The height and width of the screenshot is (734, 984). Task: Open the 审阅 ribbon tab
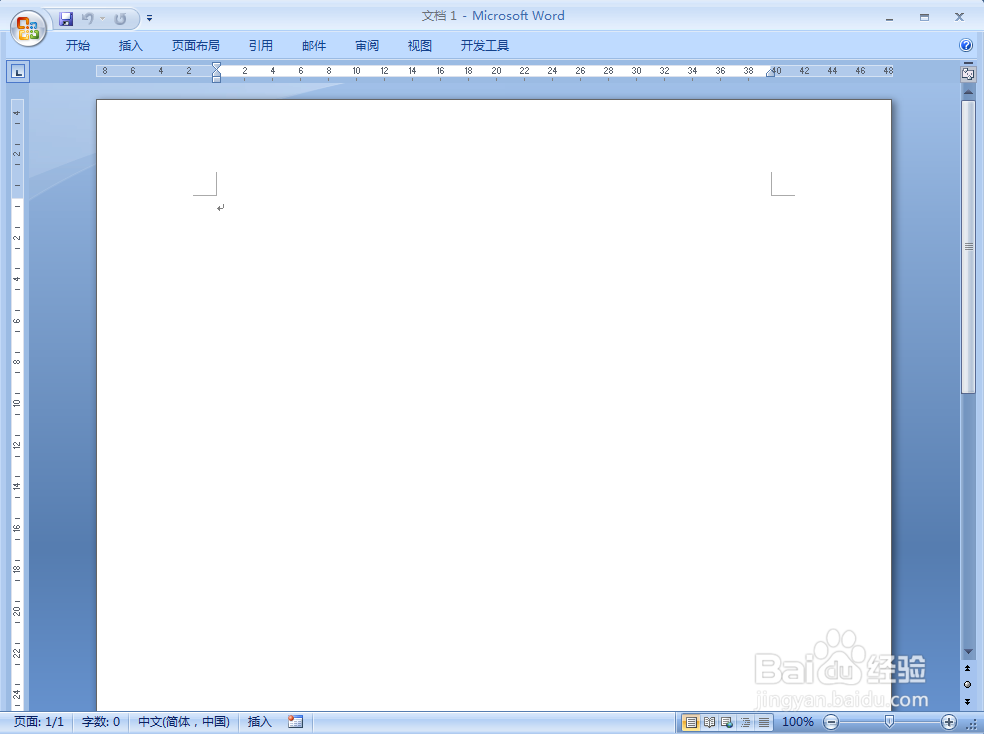(x=367, y=46)
